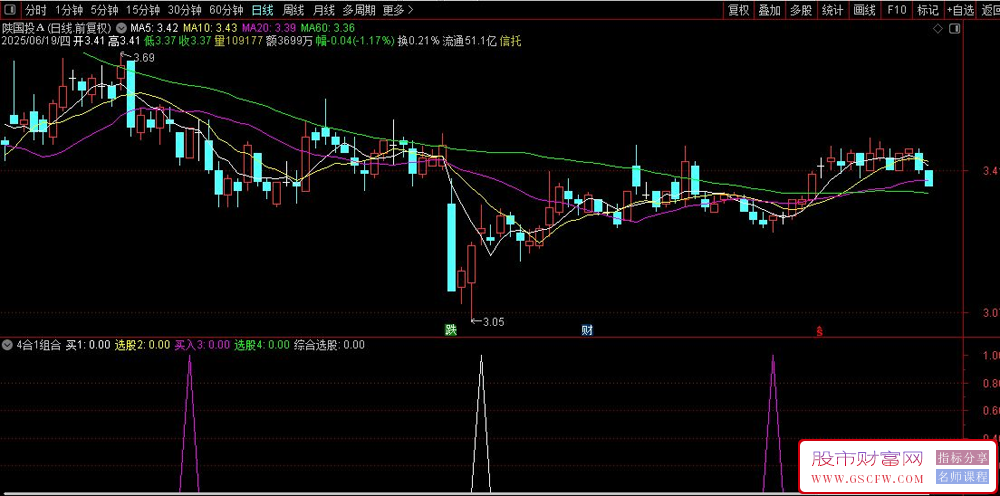The height and width of the screenshot is (496, 1000).
Task: Click the 综合选股: 0.00 label
Action: pyautogui.click(x=330, y=345)
